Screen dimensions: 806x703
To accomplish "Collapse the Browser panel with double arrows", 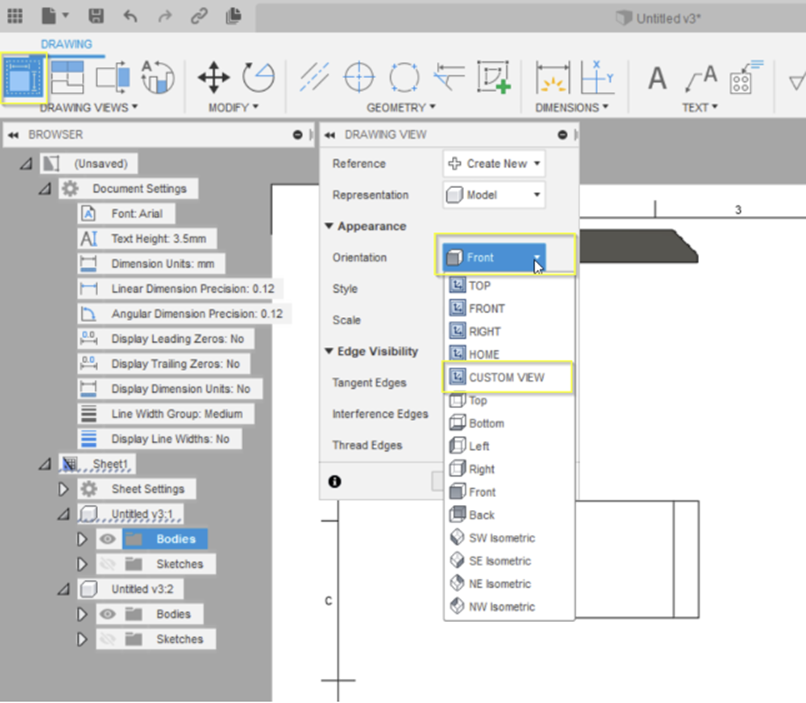I will pos(12,134).
